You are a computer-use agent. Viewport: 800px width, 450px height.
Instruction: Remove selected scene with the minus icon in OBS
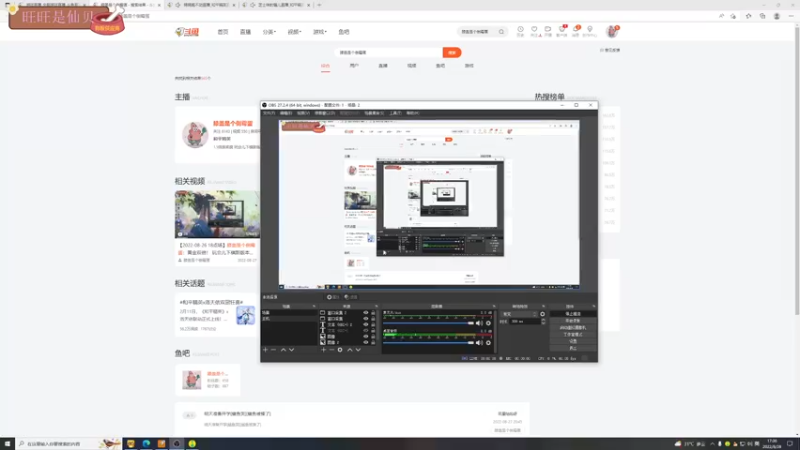[x=273, y=350]
